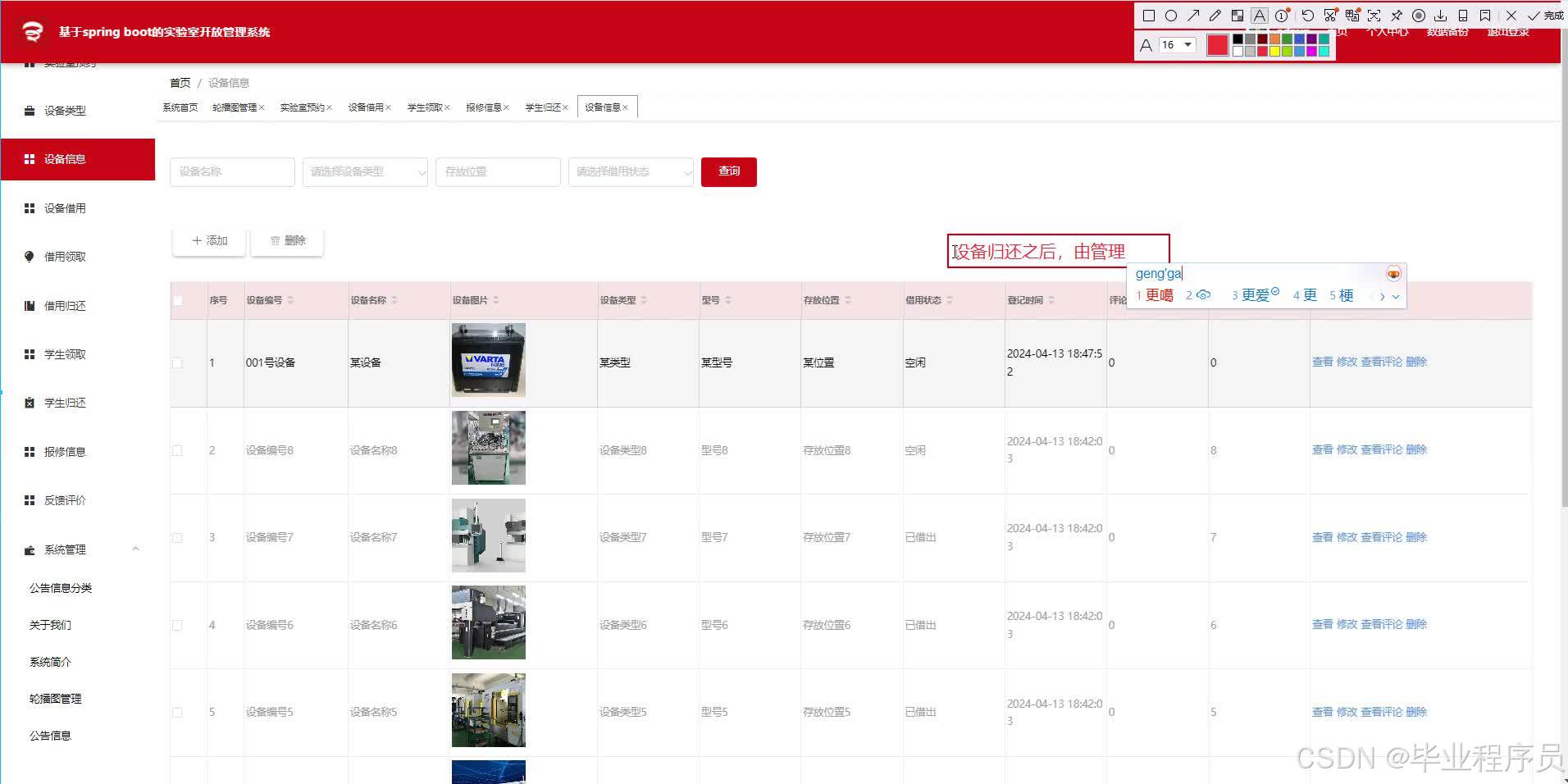1568x784 pixels.
Task: Click the 删除 button above the table
Action: [287, 241]
